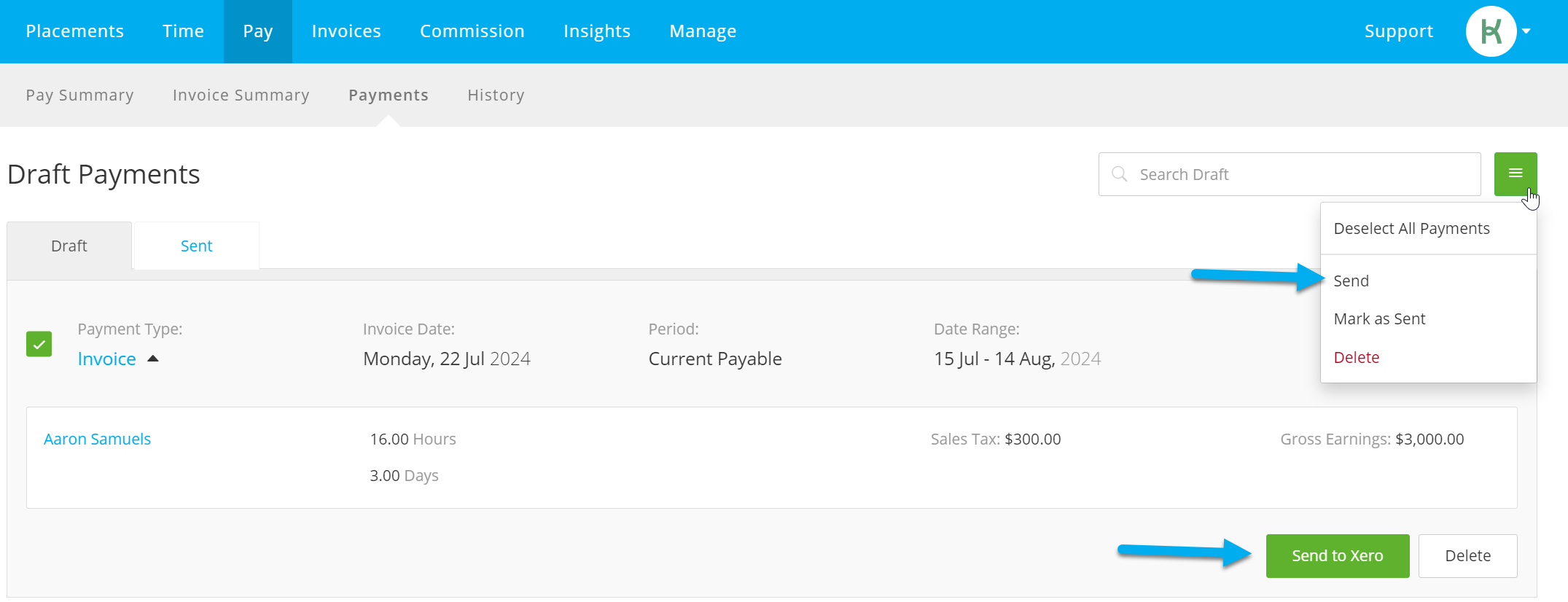Choose Mark as Sent option
The height and width of the screenshot is (602, 1568).
(x=1379, y=318)
